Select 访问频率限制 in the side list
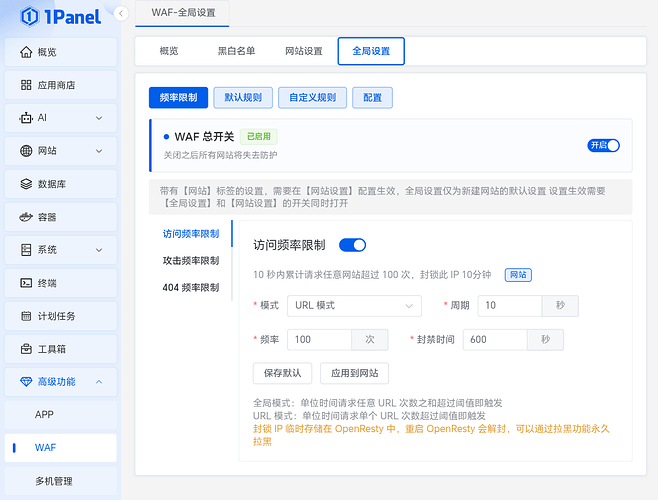 point(191,234)
